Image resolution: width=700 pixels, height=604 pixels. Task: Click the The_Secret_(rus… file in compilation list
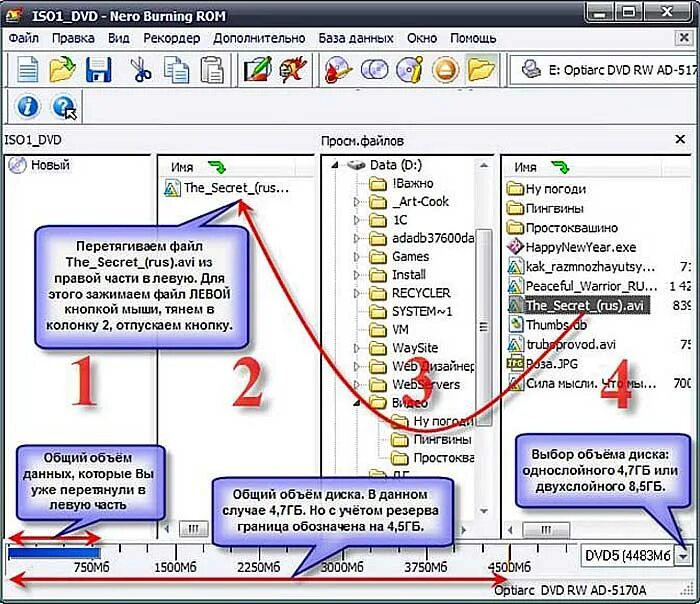(228, 188)
